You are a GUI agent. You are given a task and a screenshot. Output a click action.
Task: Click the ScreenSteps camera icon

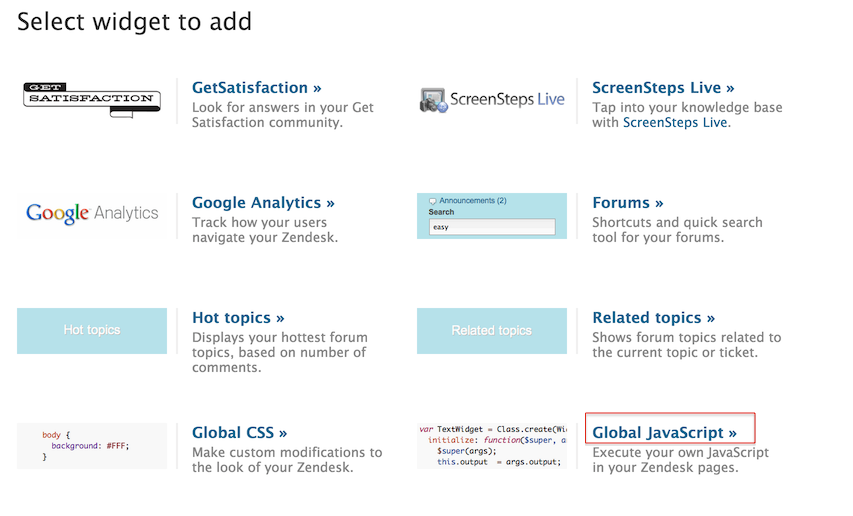pyautogui.click(x=433, y=101)
